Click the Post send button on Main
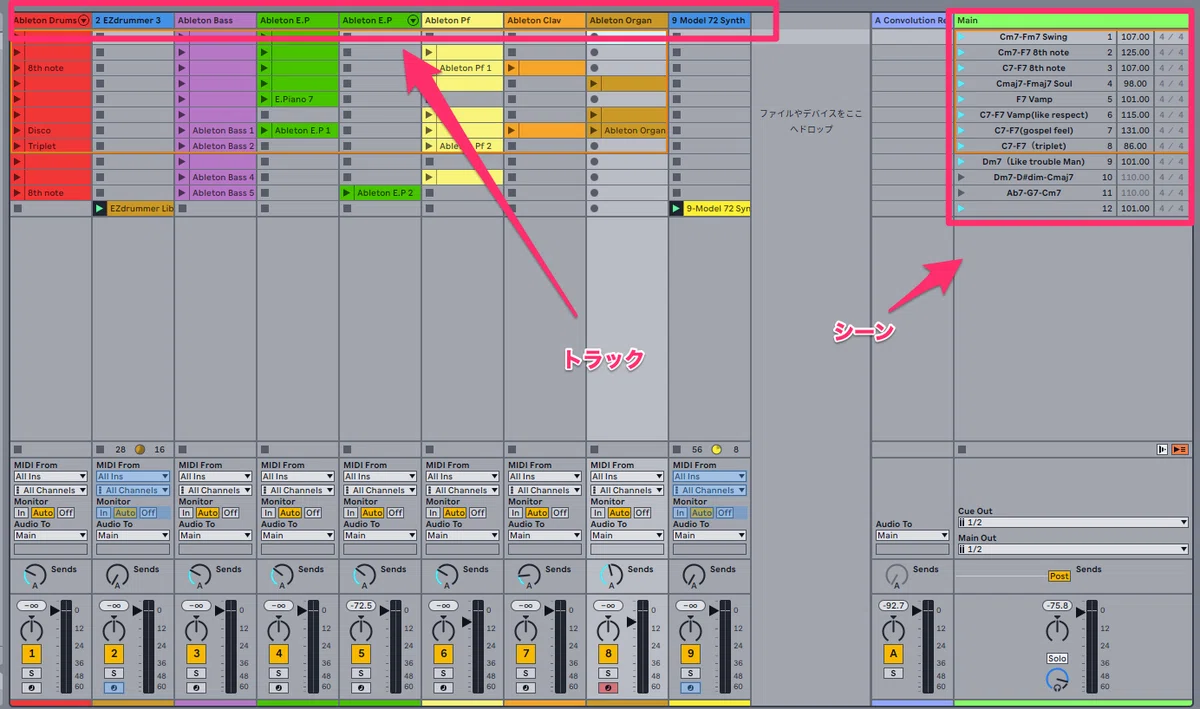The image size is (1200, 709). tap(1059, 576)
